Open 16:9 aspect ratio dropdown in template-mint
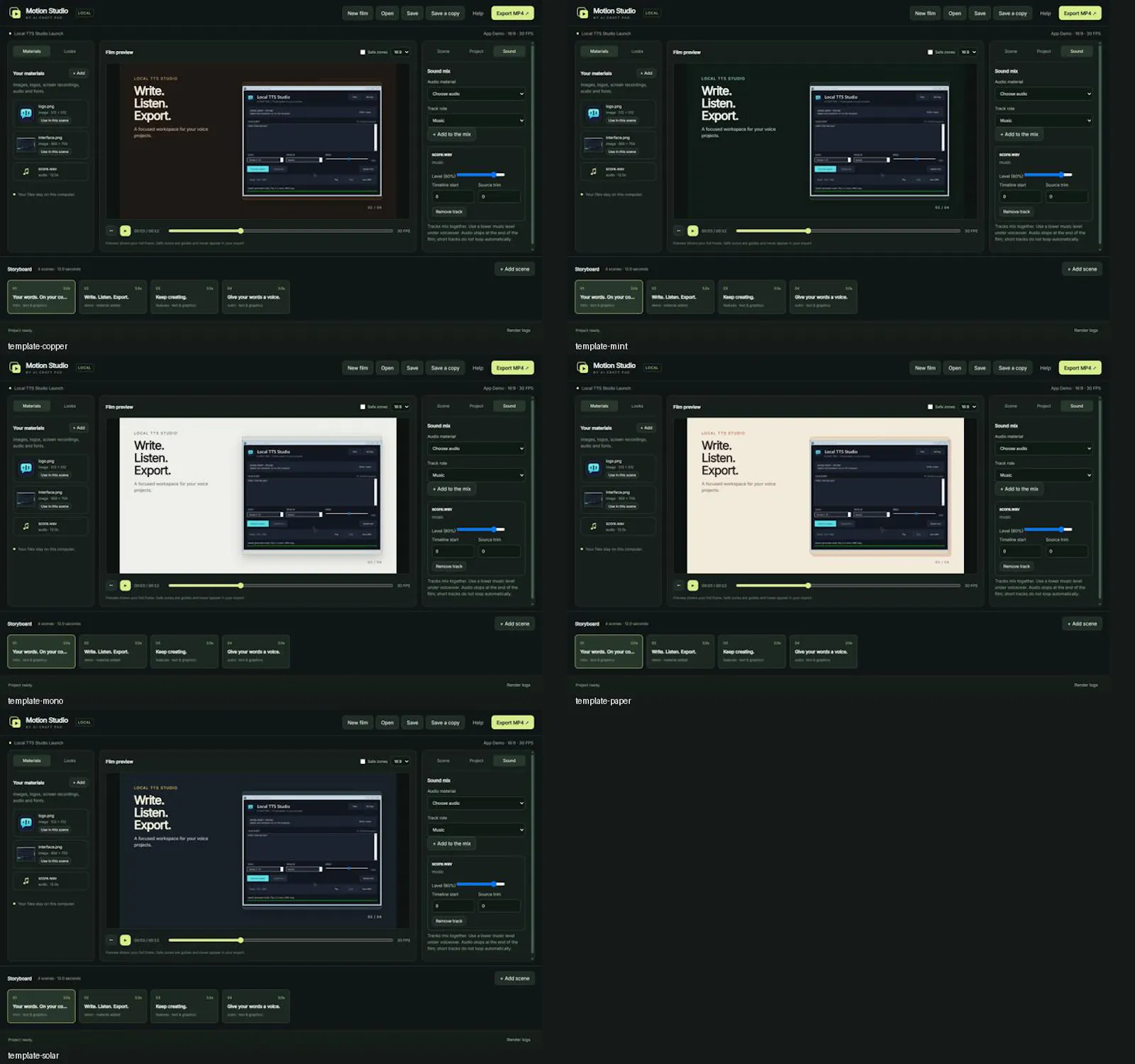This screenshot has width=1135, height=1064. [969, 52]
